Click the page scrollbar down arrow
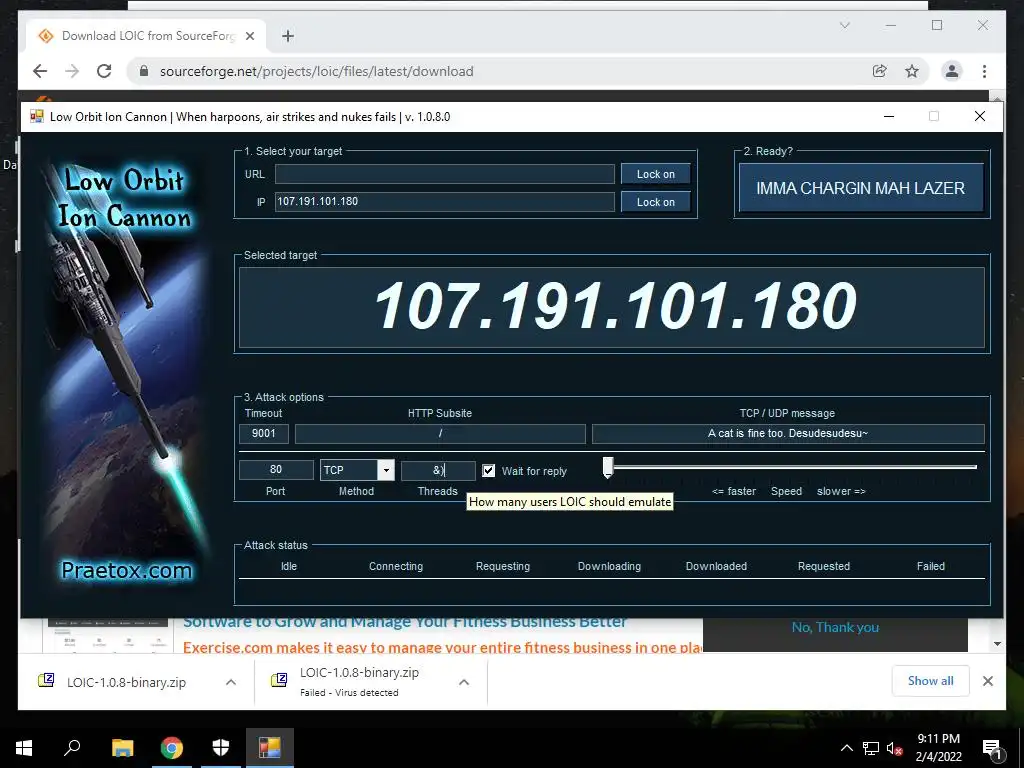 [x=997, y=644]
